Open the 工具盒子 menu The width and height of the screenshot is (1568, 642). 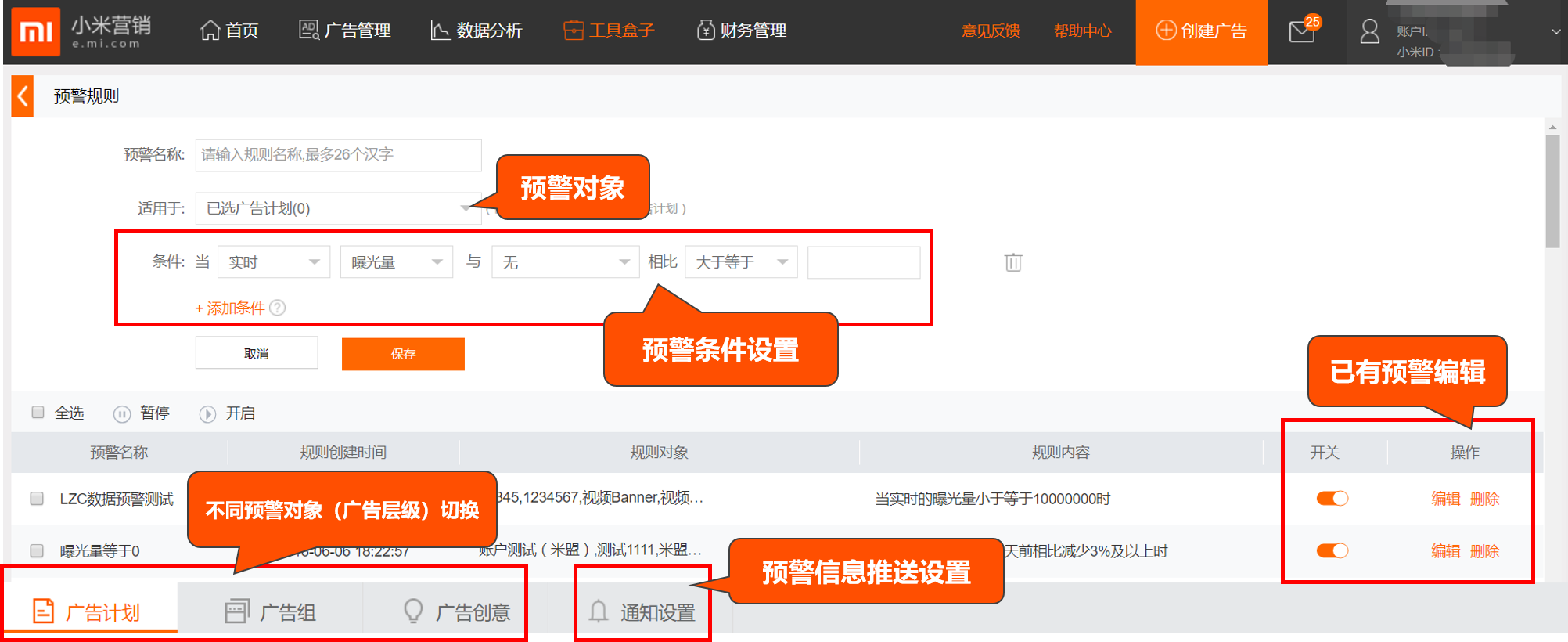[x=609, y=31]
